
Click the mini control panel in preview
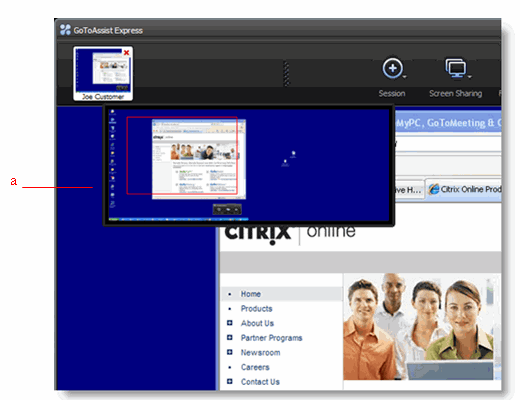(227, 209)
